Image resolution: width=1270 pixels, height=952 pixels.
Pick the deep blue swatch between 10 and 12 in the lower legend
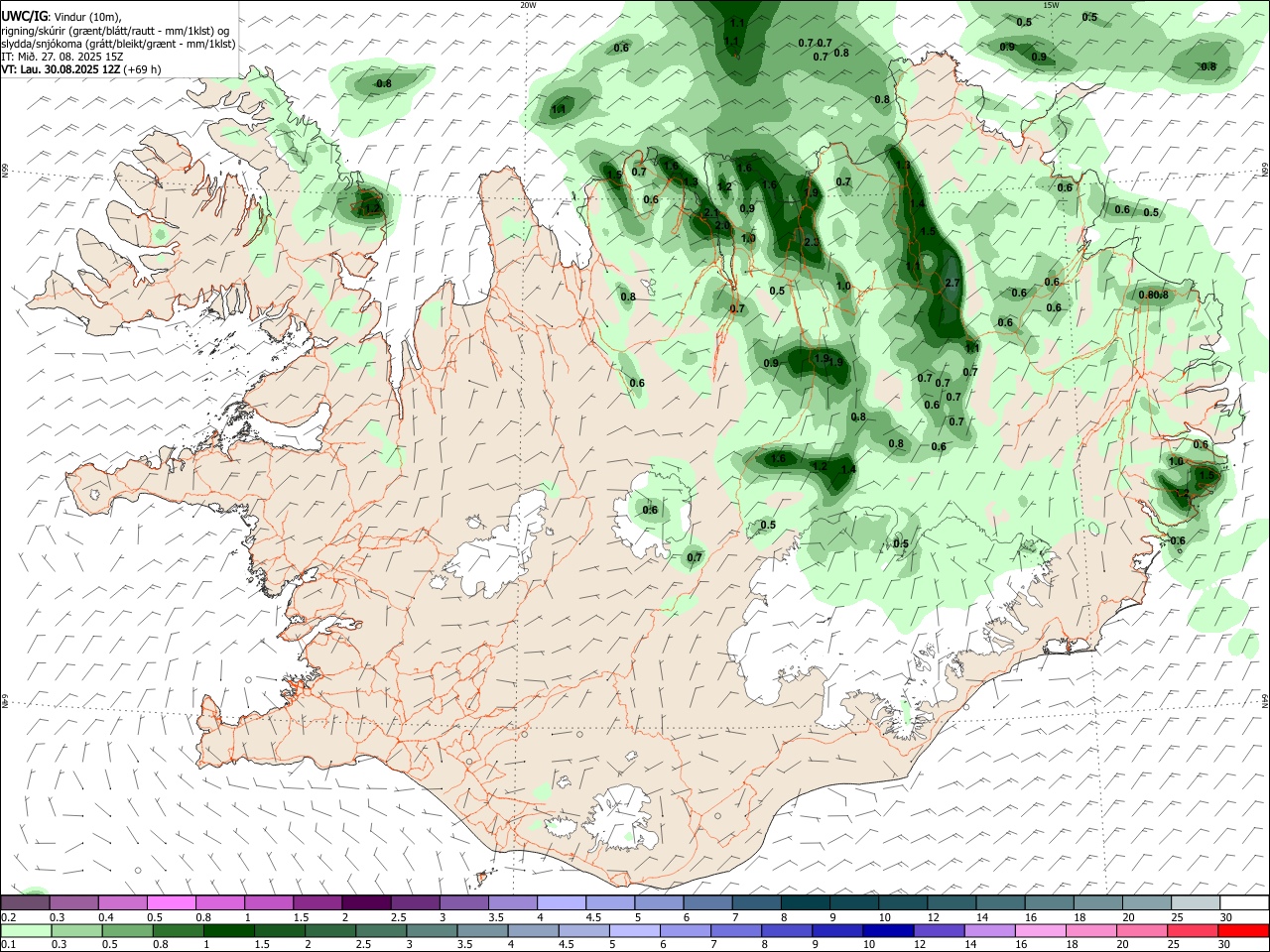tap(888, 930)
